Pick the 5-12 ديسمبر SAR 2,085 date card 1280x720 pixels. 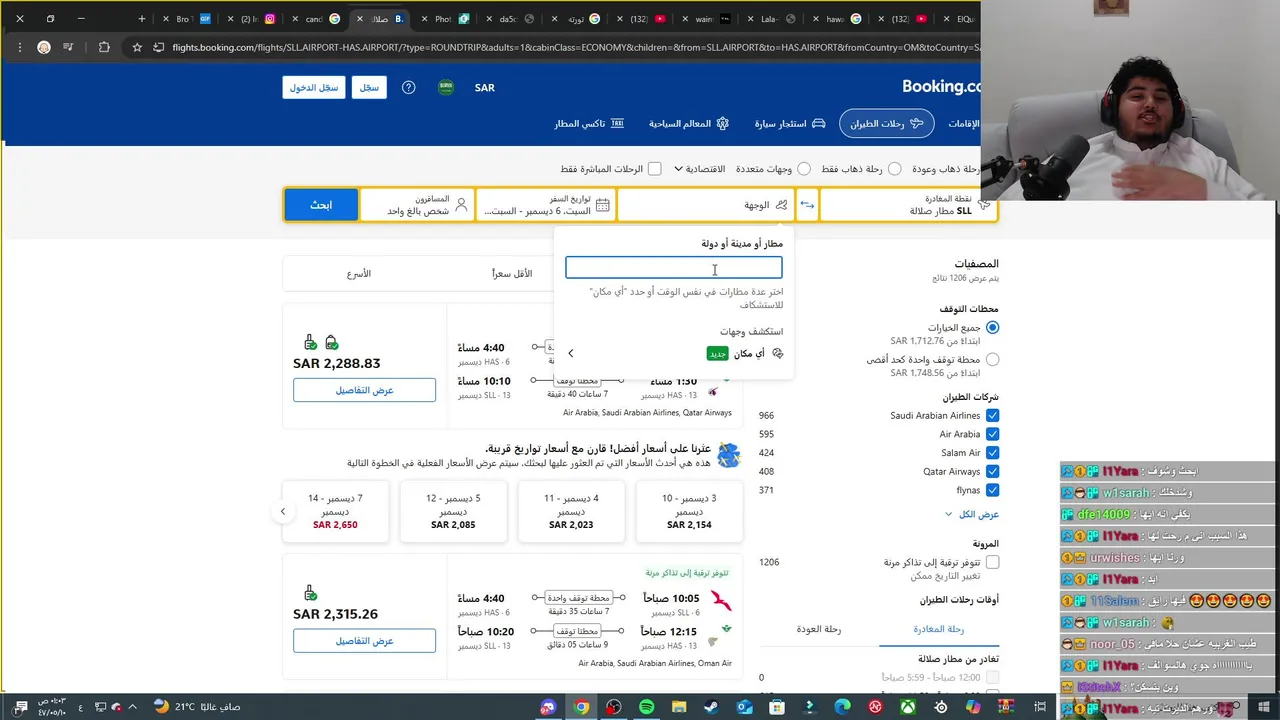(x=453, y=511)
